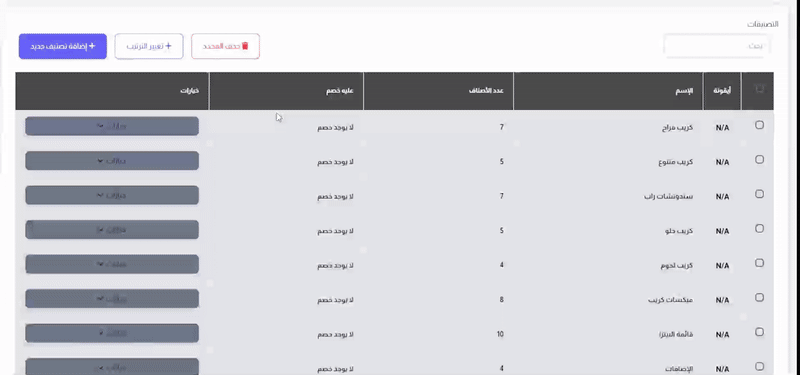
Task: Click the أيقونة column header
Action: [x=722, y=91]
